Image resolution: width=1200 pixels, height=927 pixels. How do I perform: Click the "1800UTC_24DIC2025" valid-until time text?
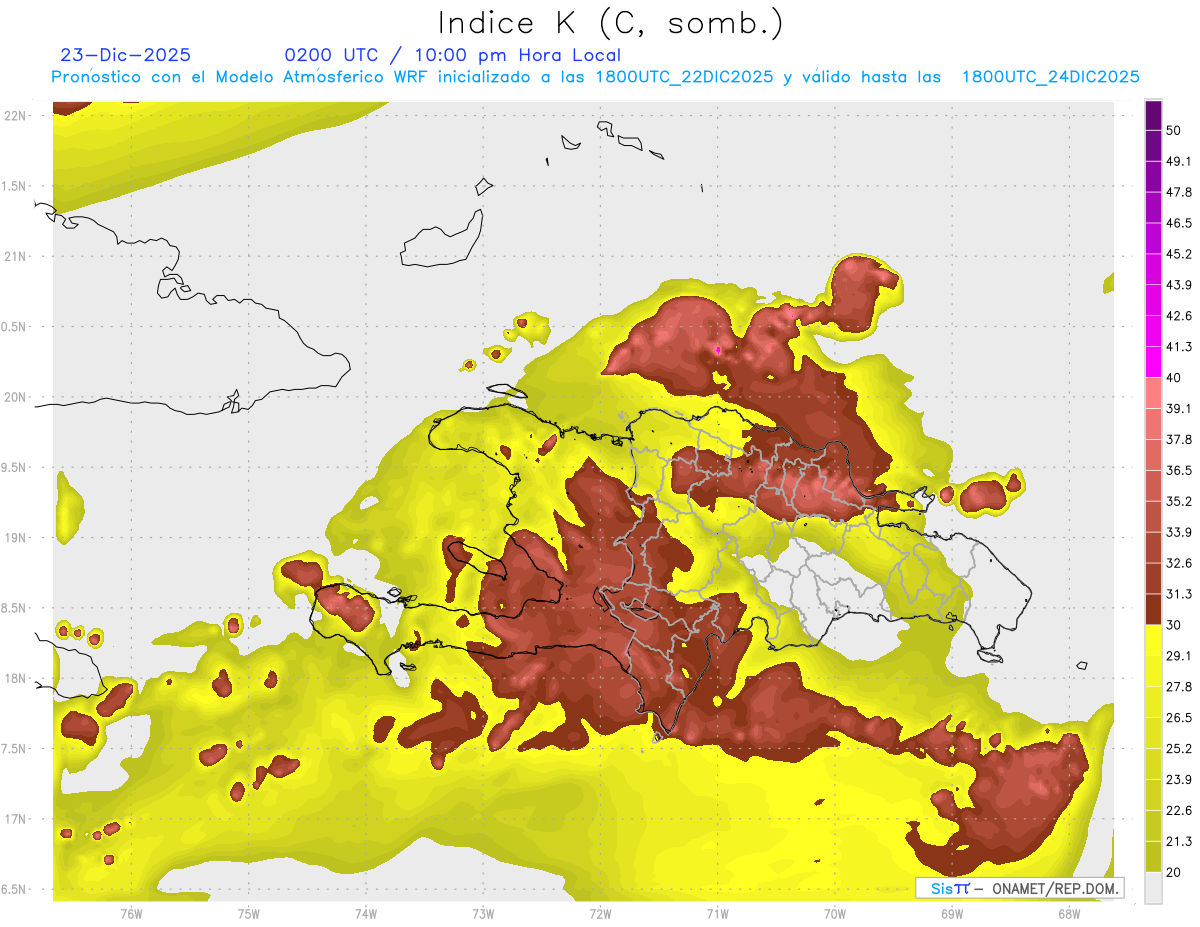tap(1051, 77)
